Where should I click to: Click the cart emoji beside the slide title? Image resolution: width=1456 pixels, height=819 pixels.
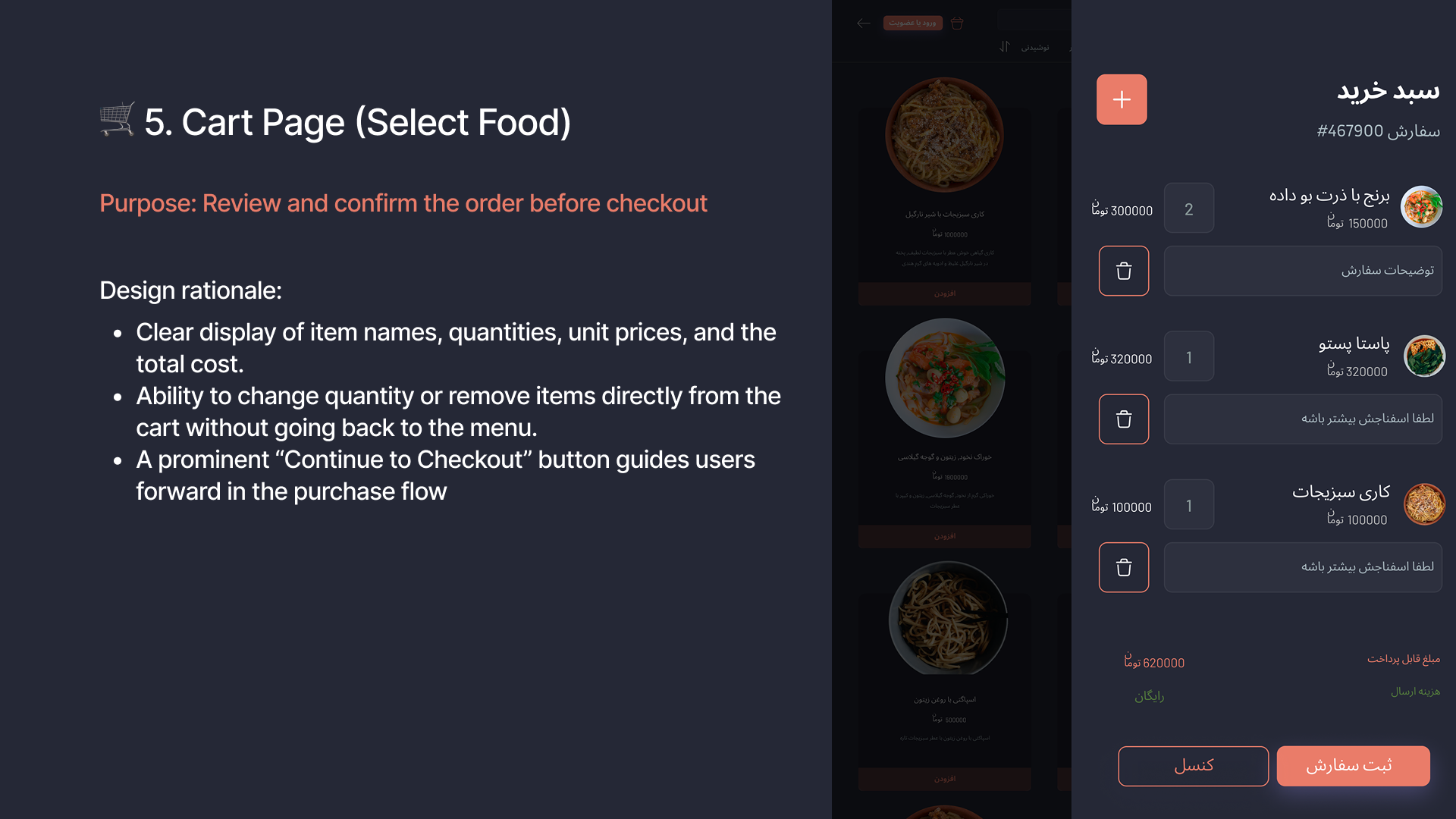click(x=117, y=120)
